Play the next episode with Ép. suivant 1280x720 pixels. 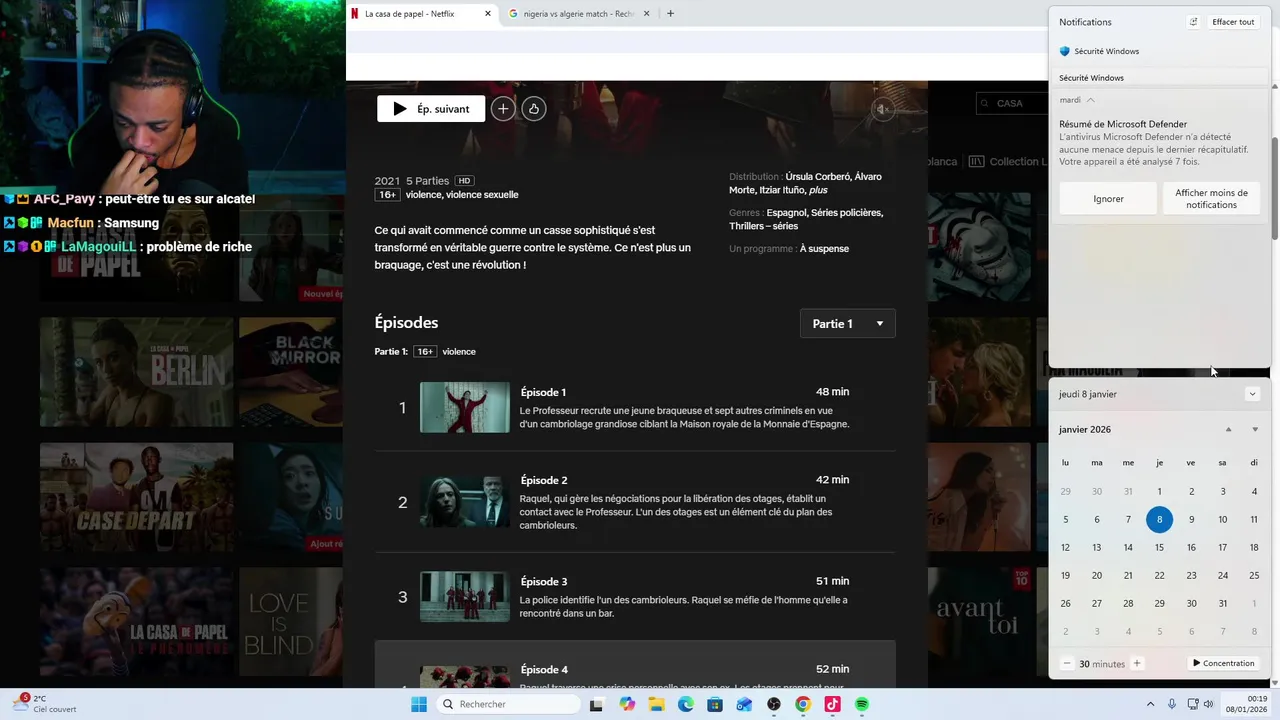click(x=431, y=109)
